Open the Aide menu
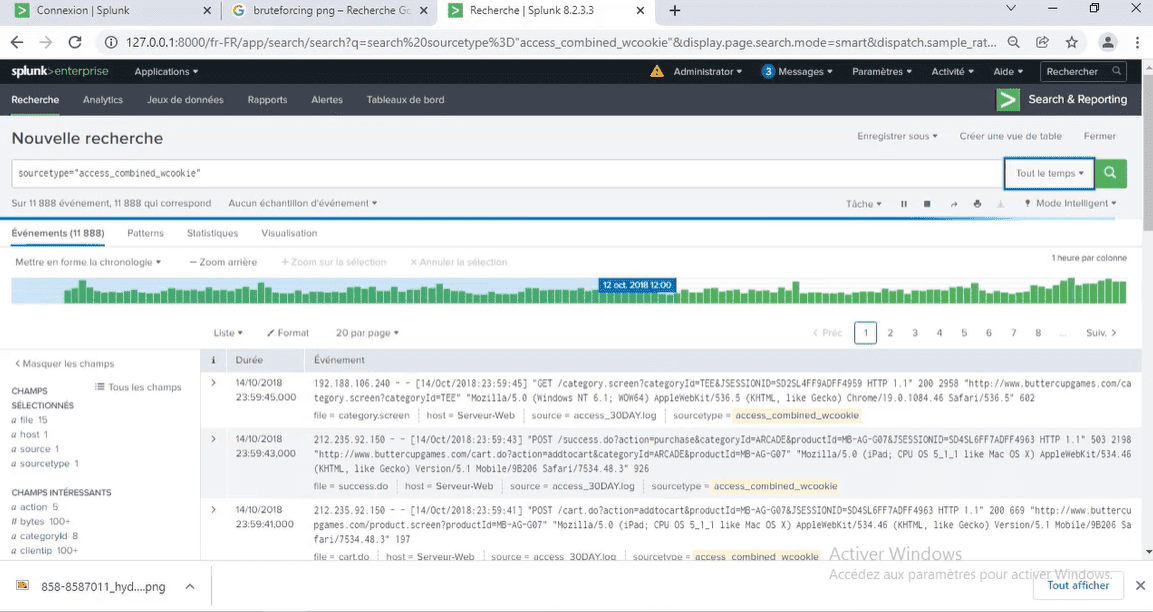1153x612 pixels. [x=1008, y=71]
